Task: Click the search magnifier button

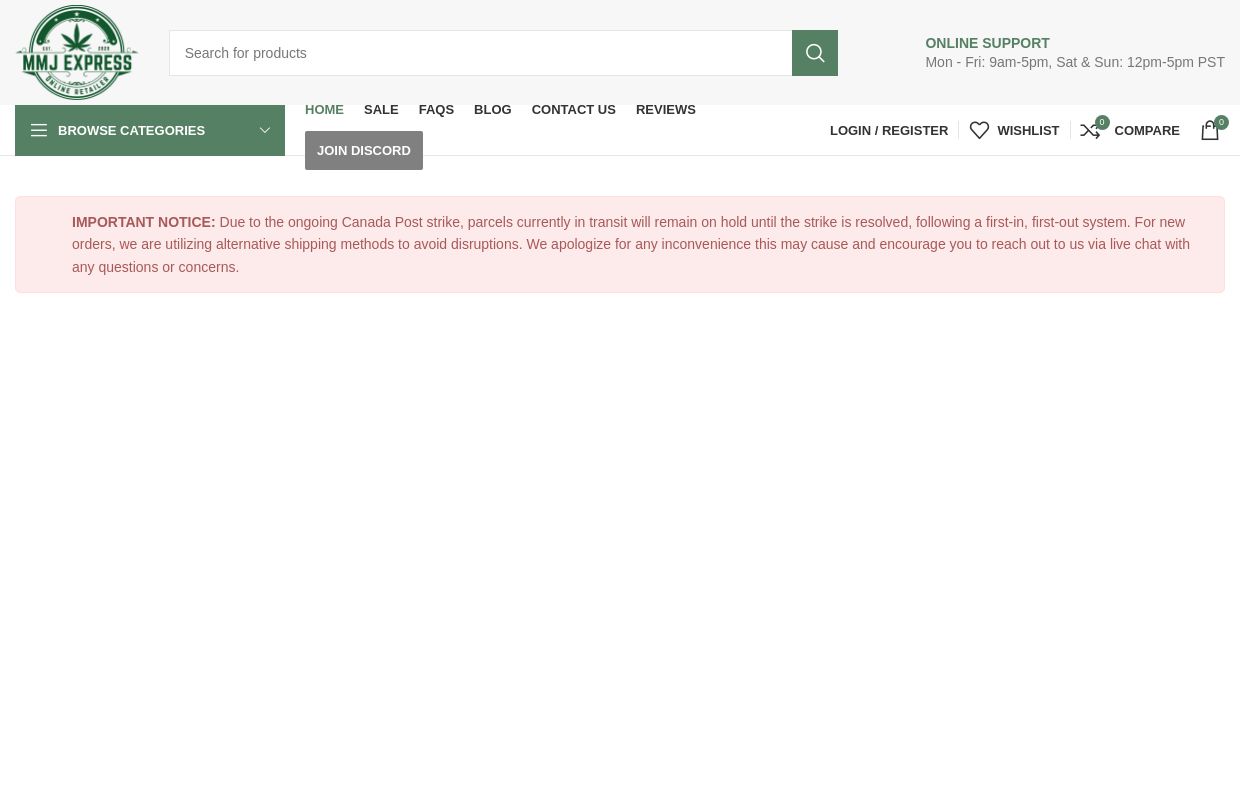Action: pos(815,53)
